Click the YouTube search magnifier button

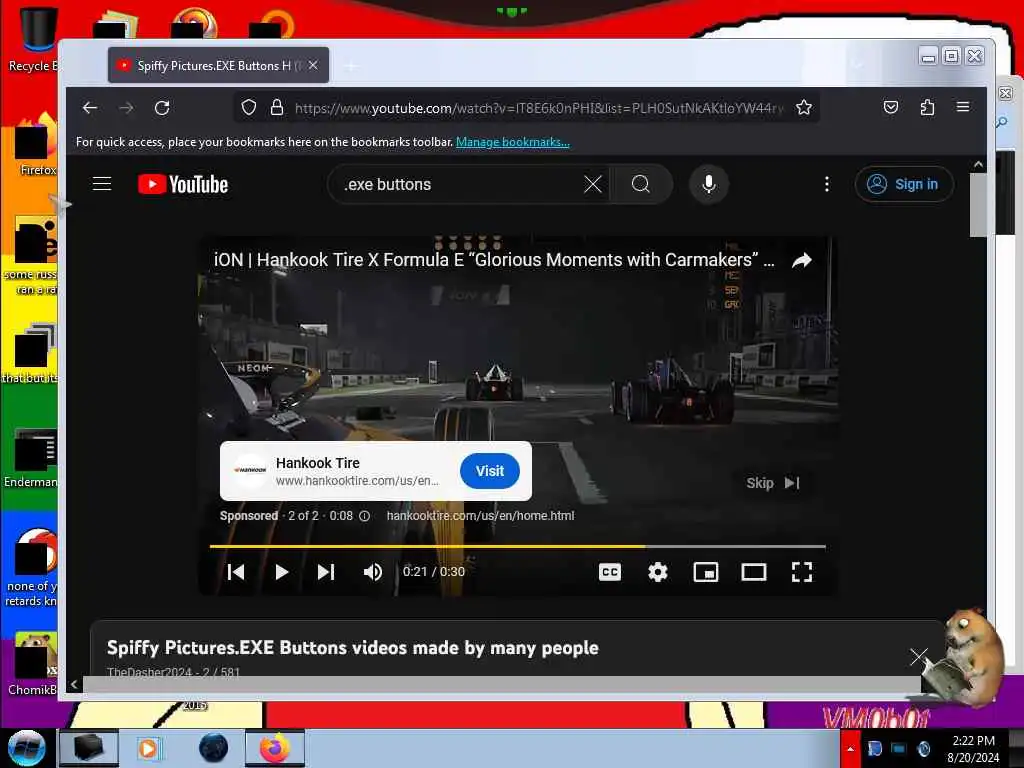641,184
